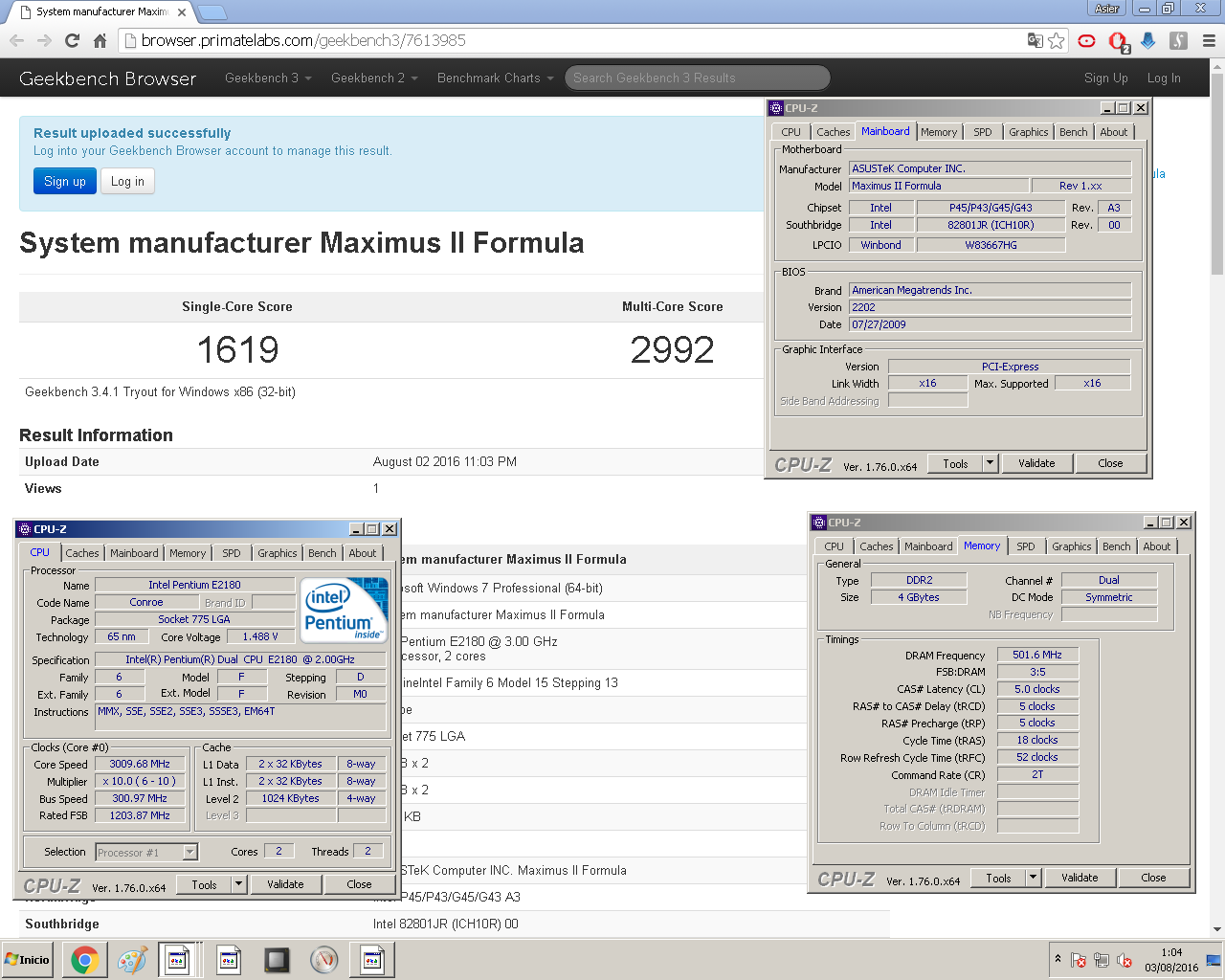Open the browser home page icon

coord(100,40)
